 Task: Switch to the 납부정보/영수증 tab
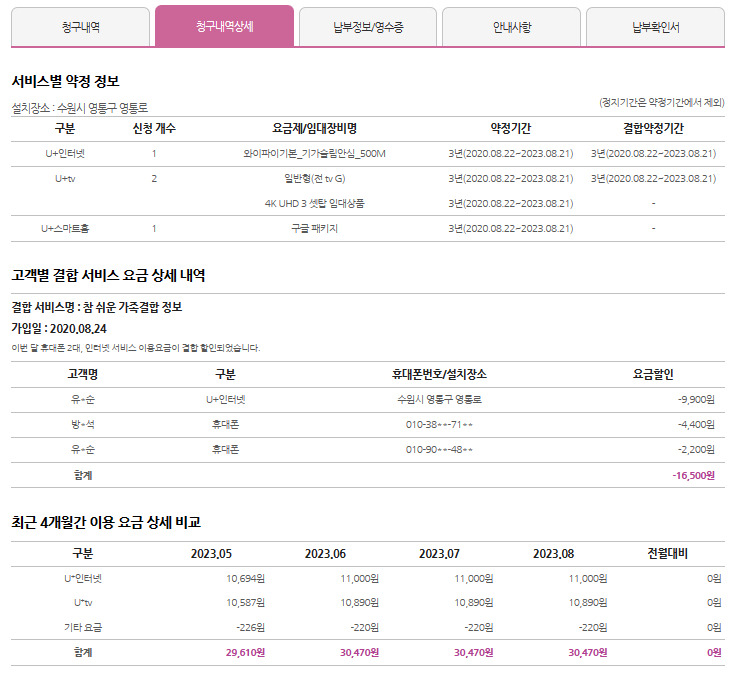[x=368, y=27]
